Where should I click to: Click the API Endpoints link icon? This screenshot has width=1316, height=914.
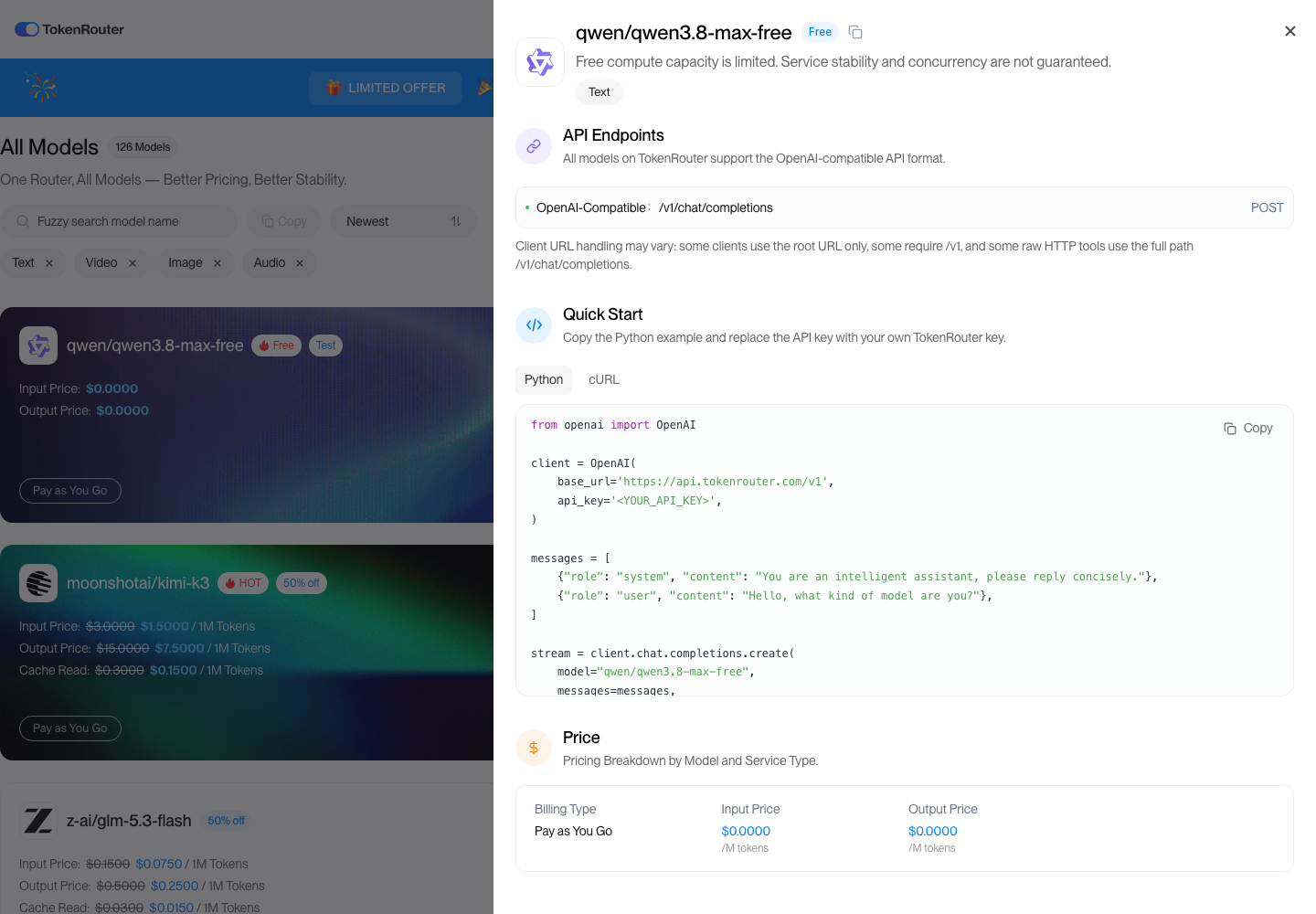(x=534, y=146)
